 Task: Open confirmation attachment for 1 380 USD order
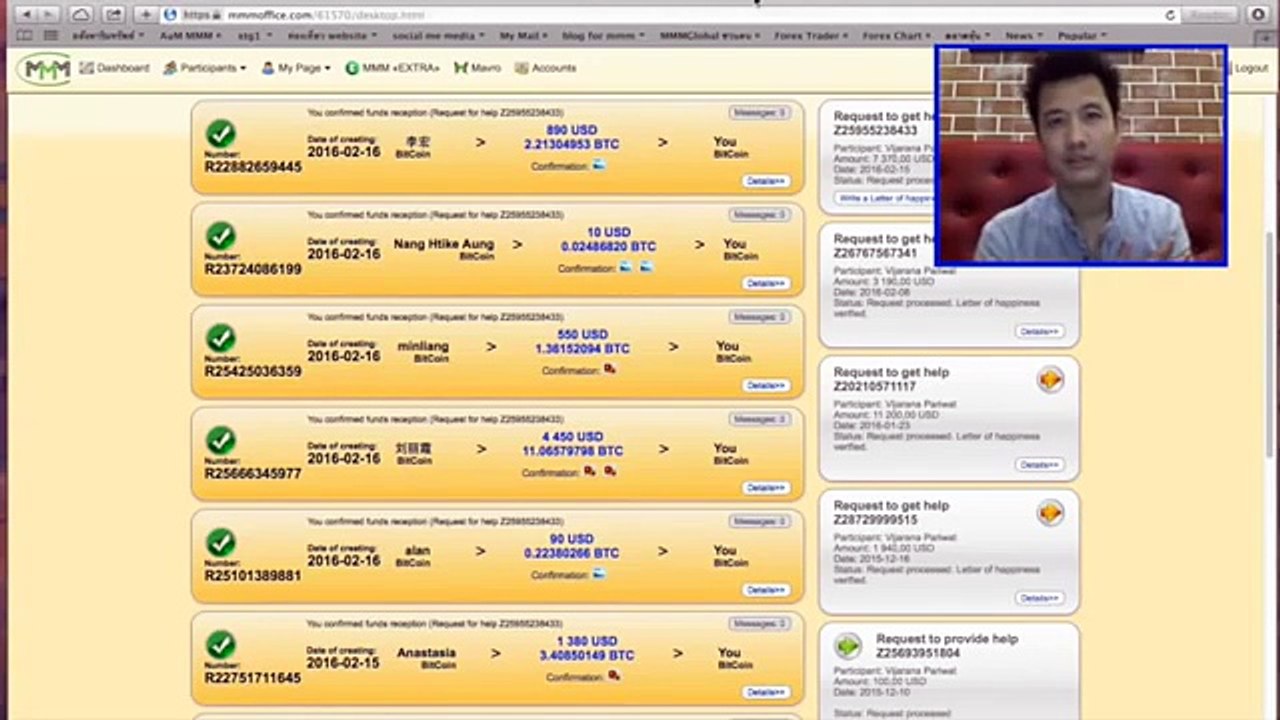coord(613,677)
